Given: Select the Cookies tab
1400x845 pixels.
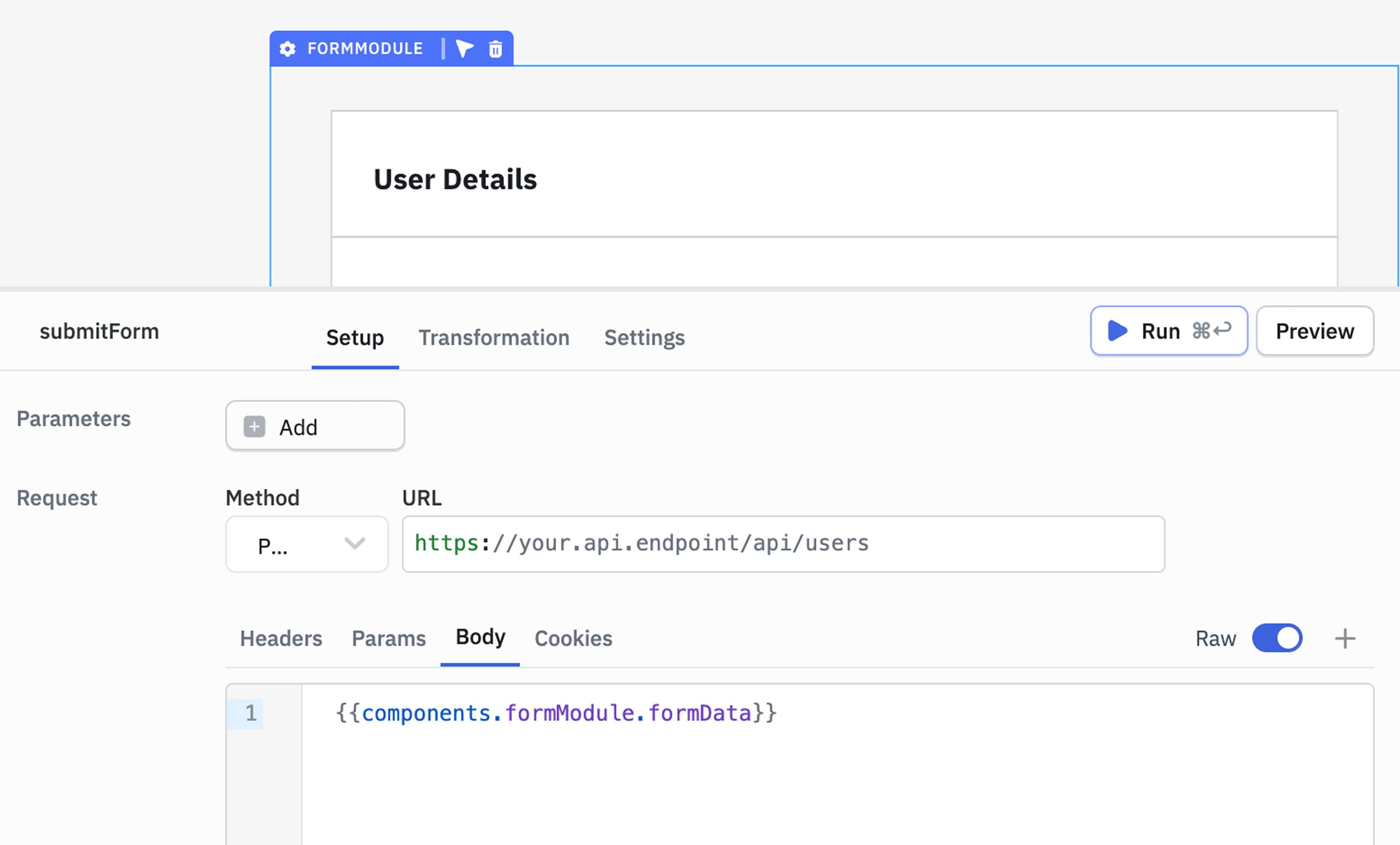Looking at the screenshot, I should 573,638.
